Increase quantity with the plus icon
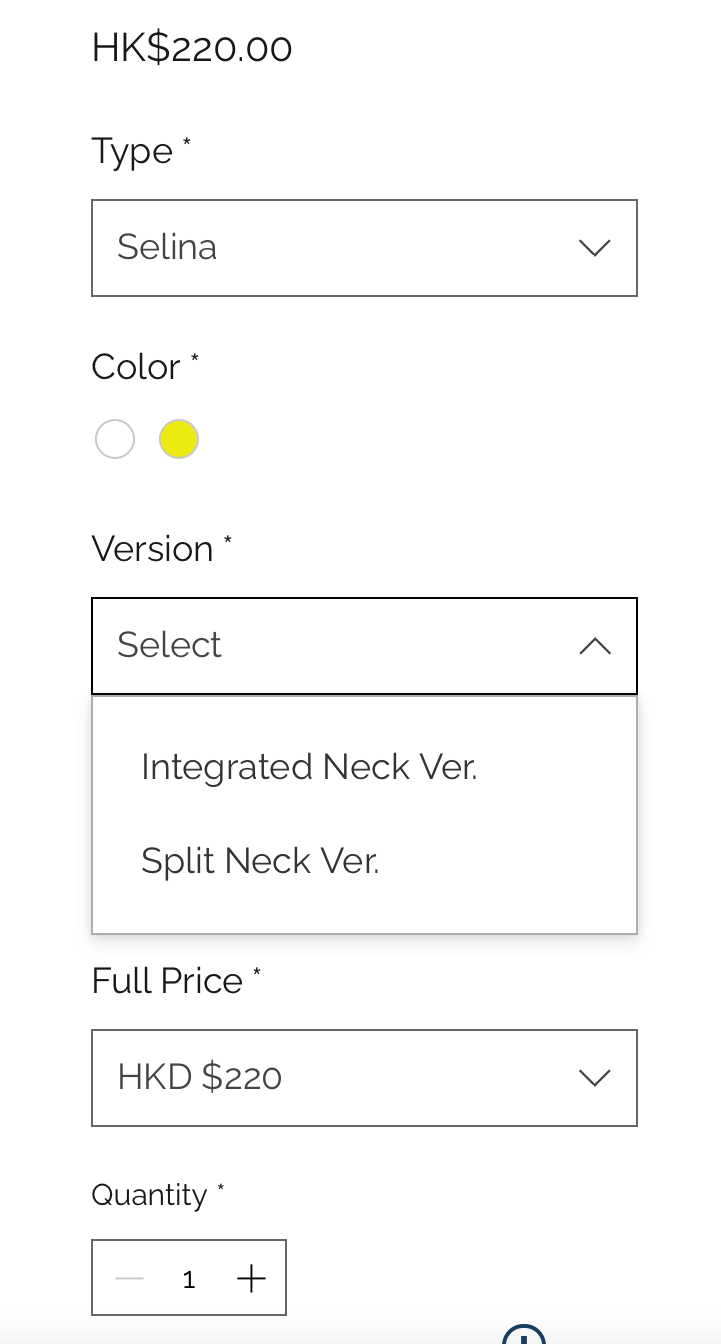The height and width of the screenshot is (1344, 721). click(251, 1278)
